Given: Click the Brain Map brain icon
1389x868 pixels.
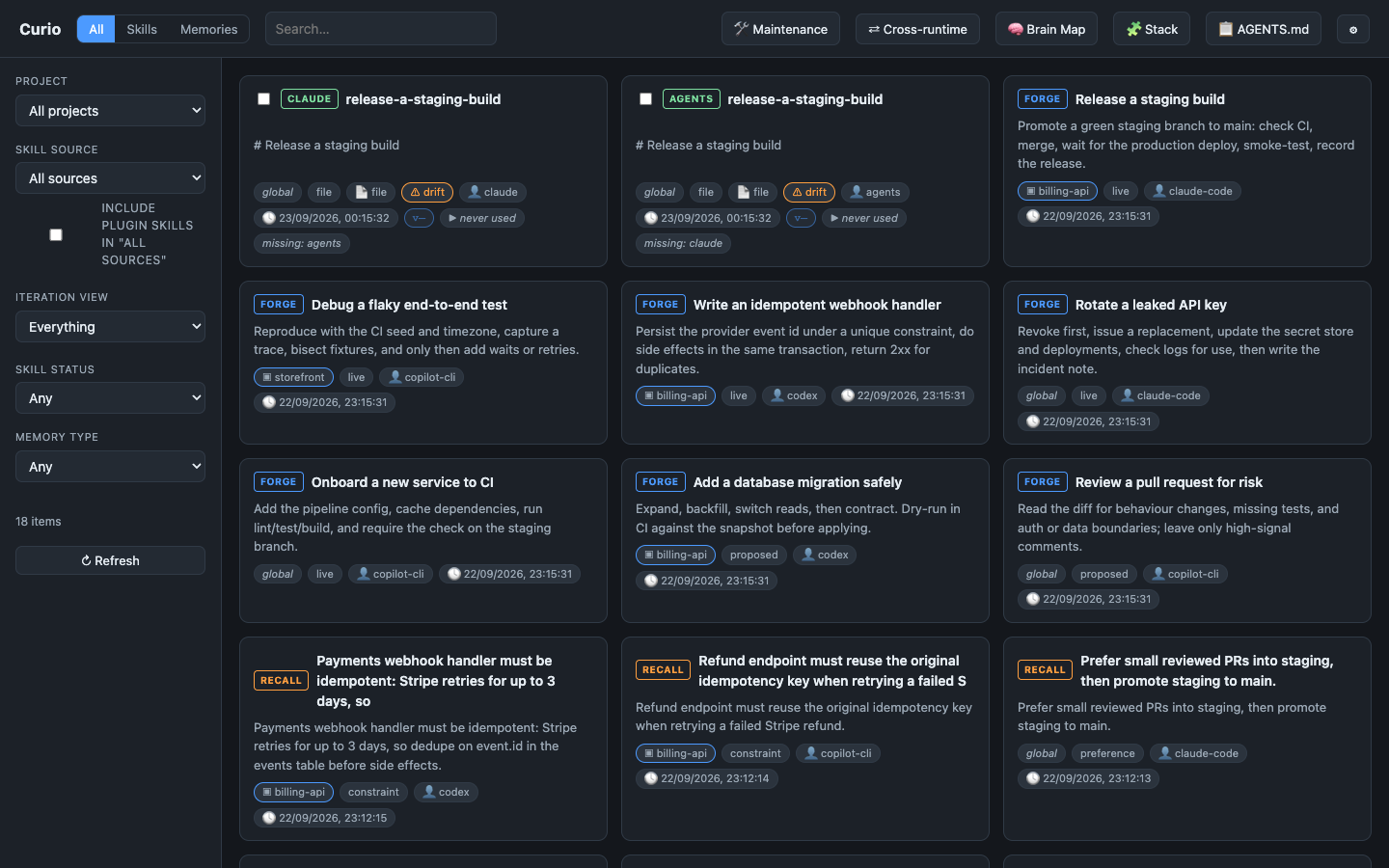Looking at the screenshot, I should [x=1015, y=29].
